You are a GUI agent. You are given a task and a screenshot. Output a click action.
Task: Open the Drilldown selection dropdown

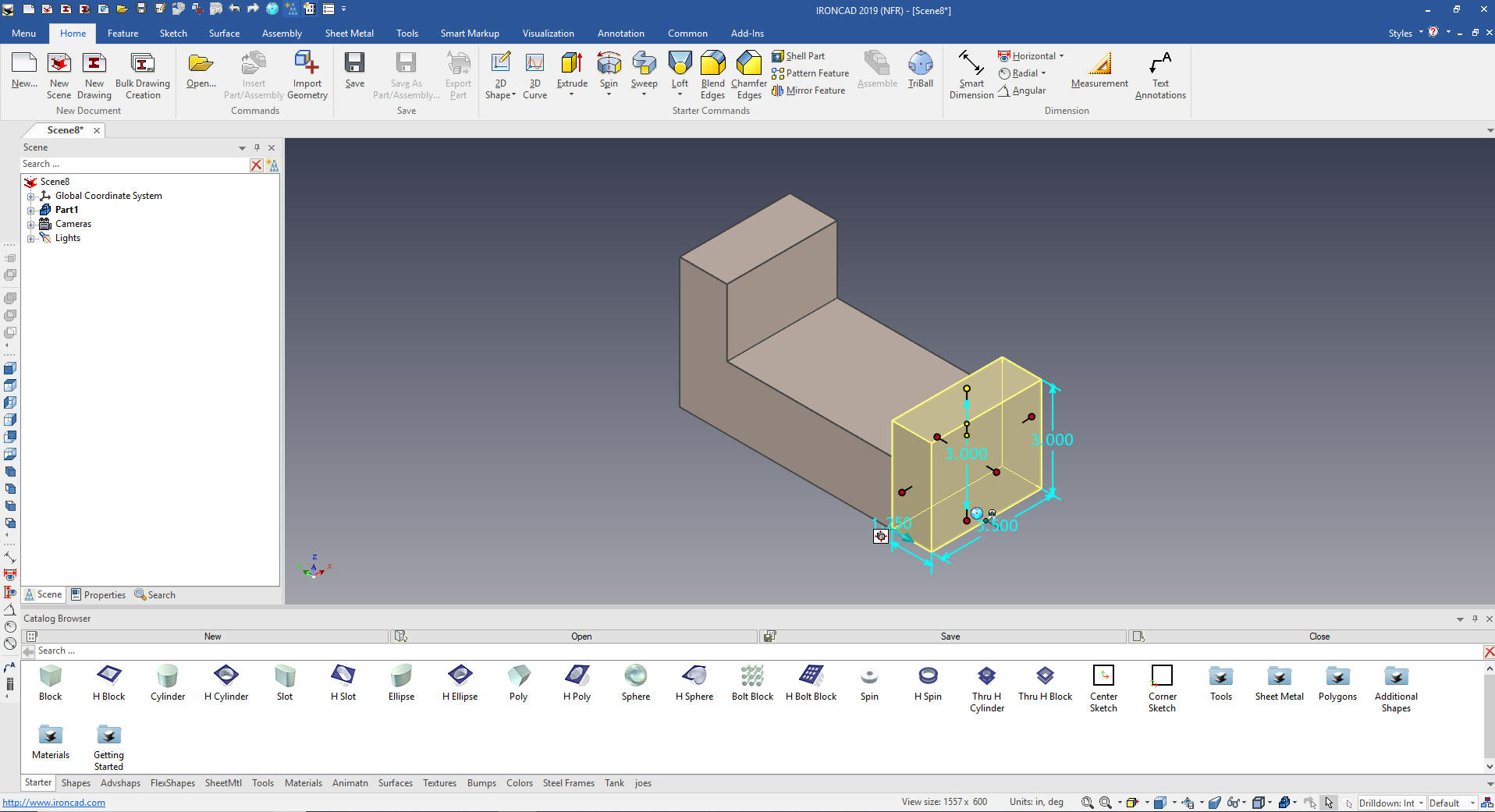(1421, 803)
